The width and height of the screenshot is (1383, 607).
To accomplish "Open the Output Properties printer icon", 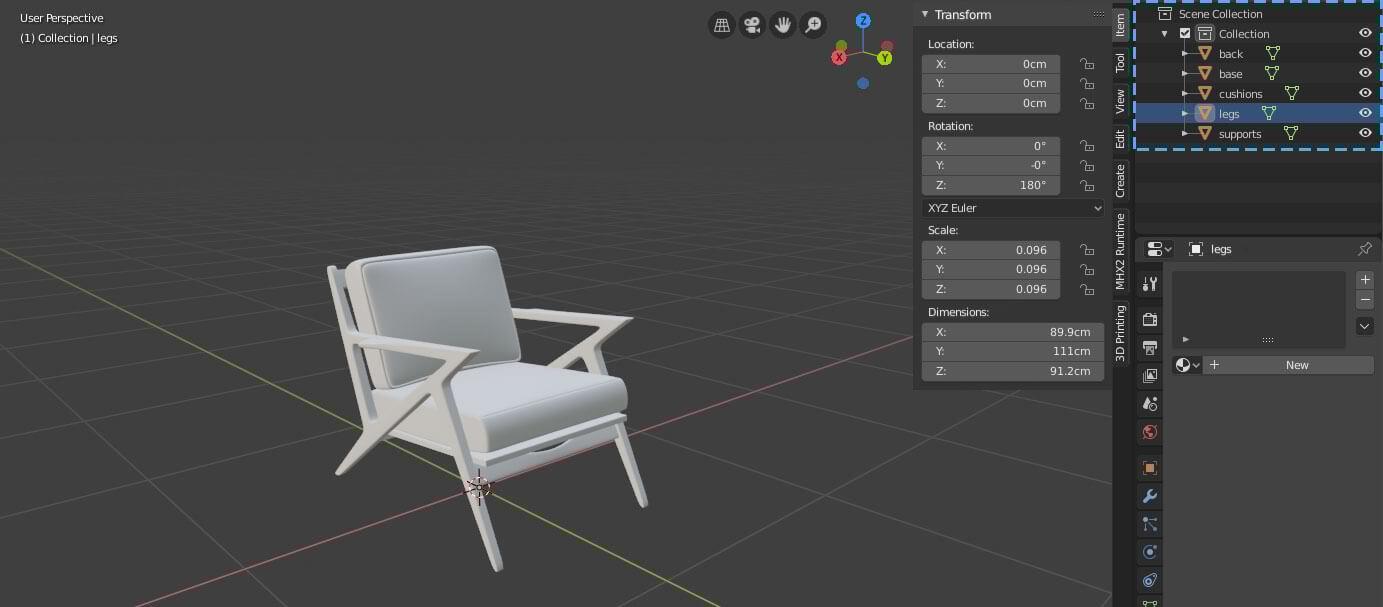I will click(x=1149, y=347).
